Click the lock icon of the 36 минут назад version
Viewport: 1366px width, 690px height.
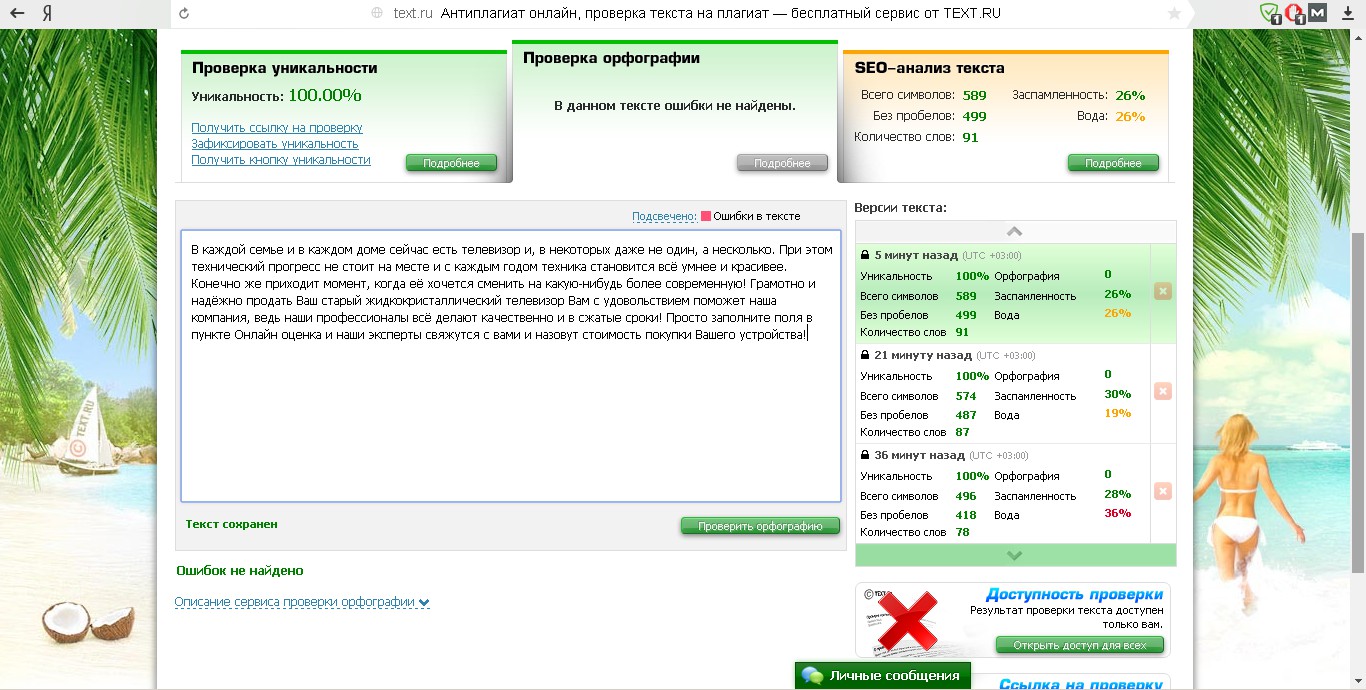(x=865, y=455)
